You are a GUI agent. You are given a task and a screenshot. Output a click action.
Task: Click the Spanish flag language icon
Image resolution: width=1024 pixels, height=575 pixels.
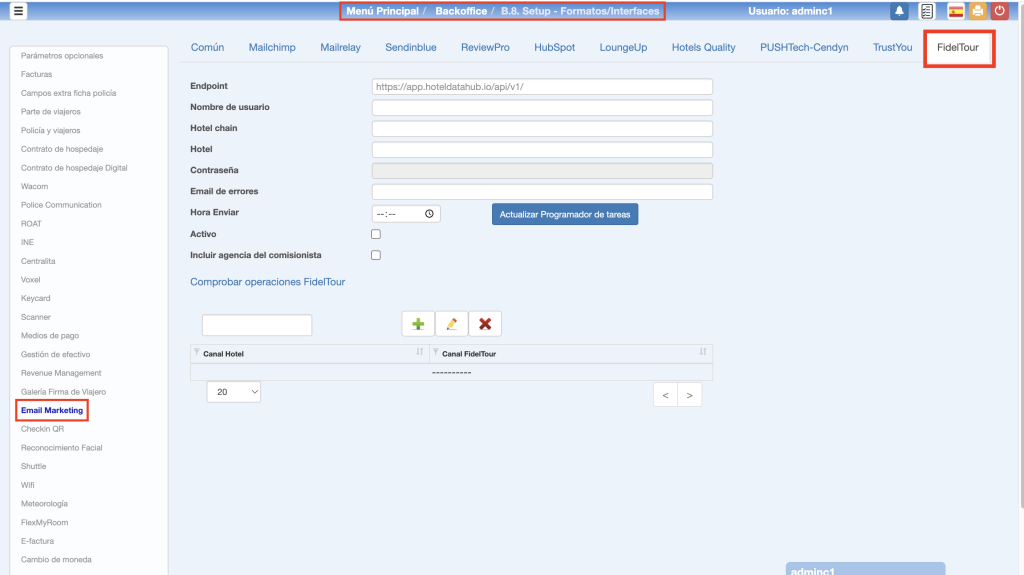coord(955,11)
